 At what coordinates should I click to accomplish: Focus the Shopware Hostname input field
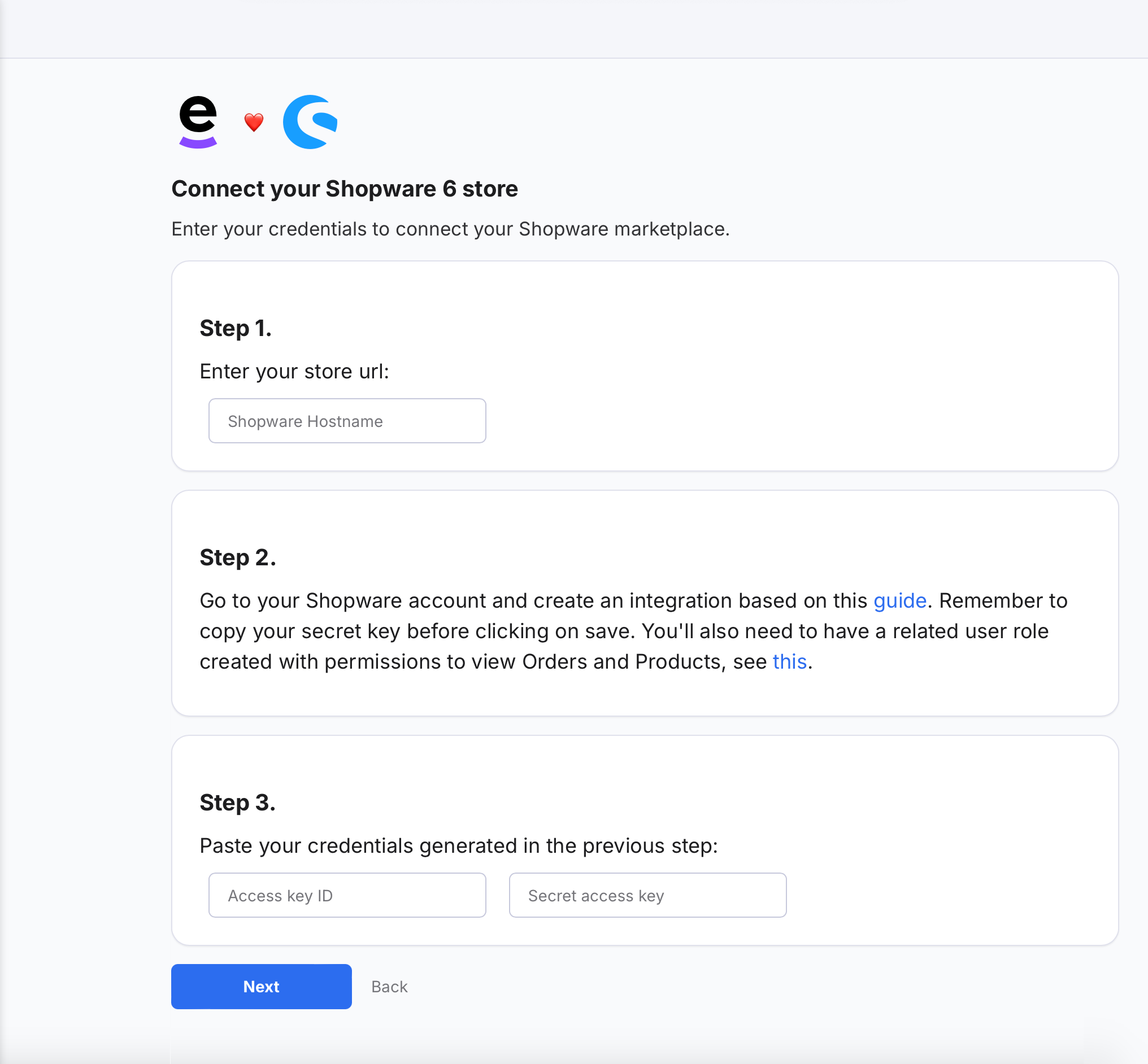point(347,421)
